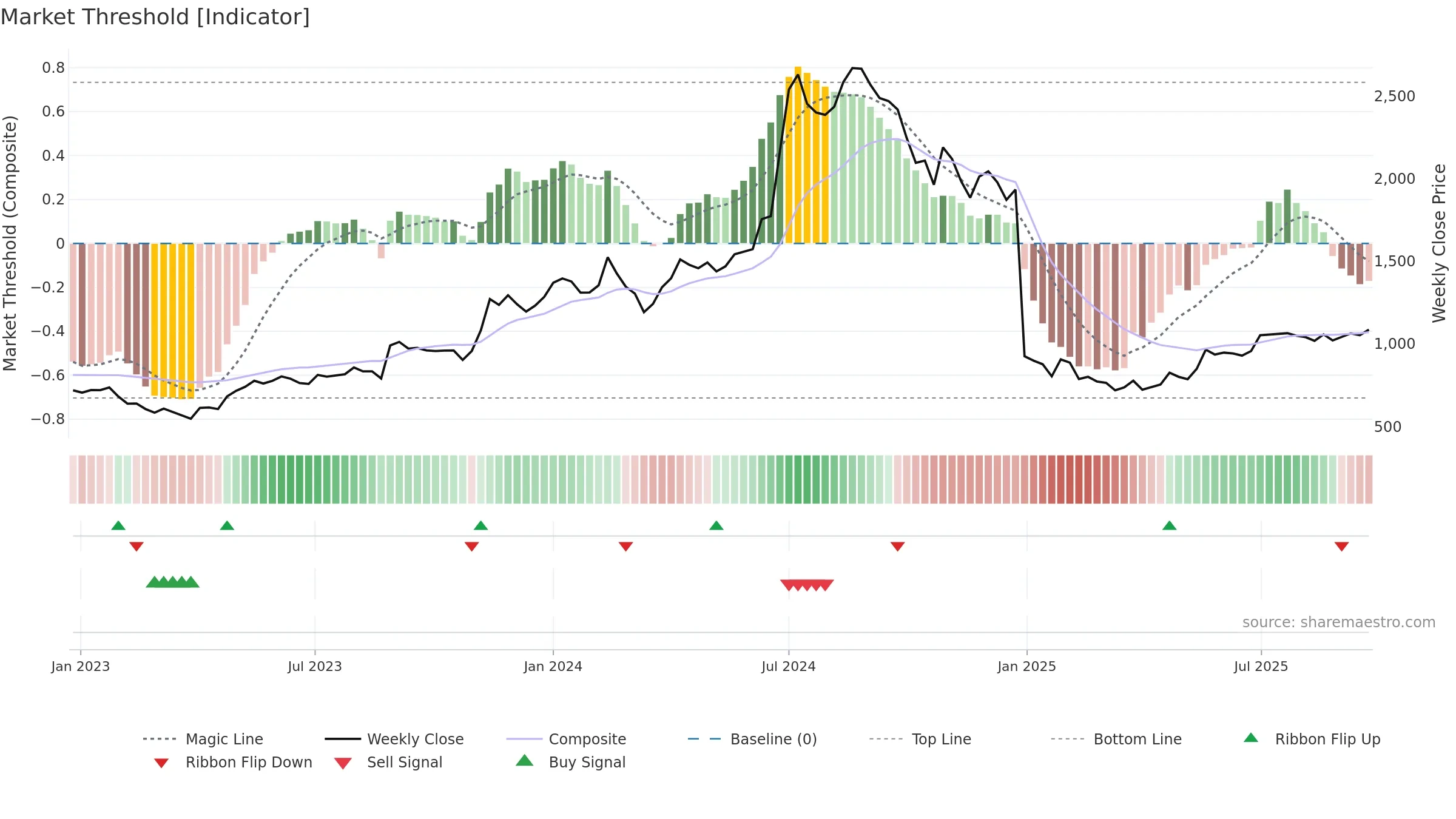
Task: Click the Jul 2023 x-axis label
Action: [x=315, y=667]
